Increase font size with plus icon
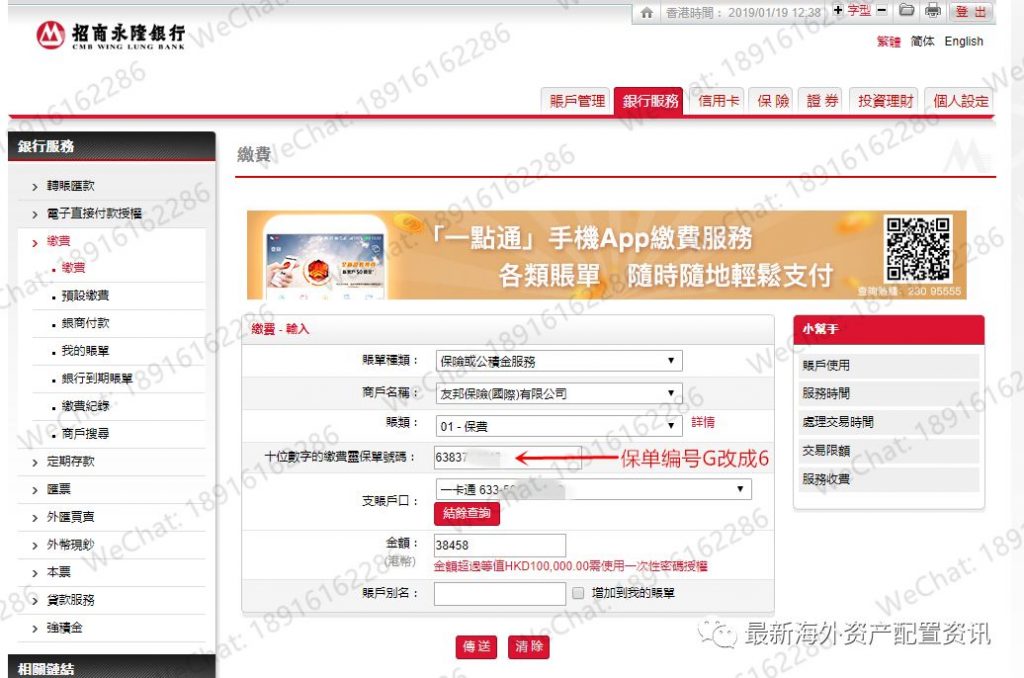 pos(838,10)
